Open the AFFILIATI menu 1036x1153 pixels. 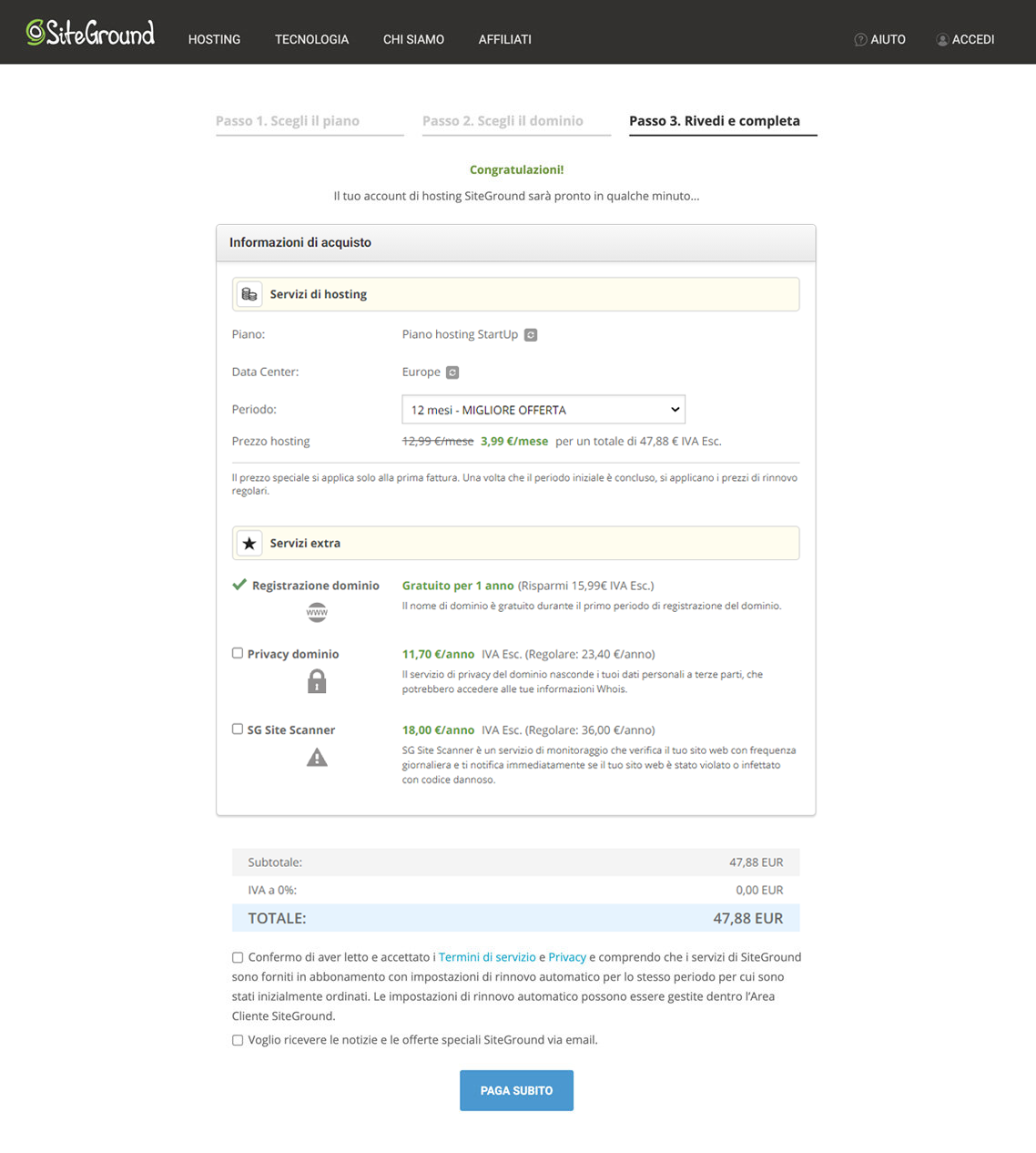(x=505, y=39)
